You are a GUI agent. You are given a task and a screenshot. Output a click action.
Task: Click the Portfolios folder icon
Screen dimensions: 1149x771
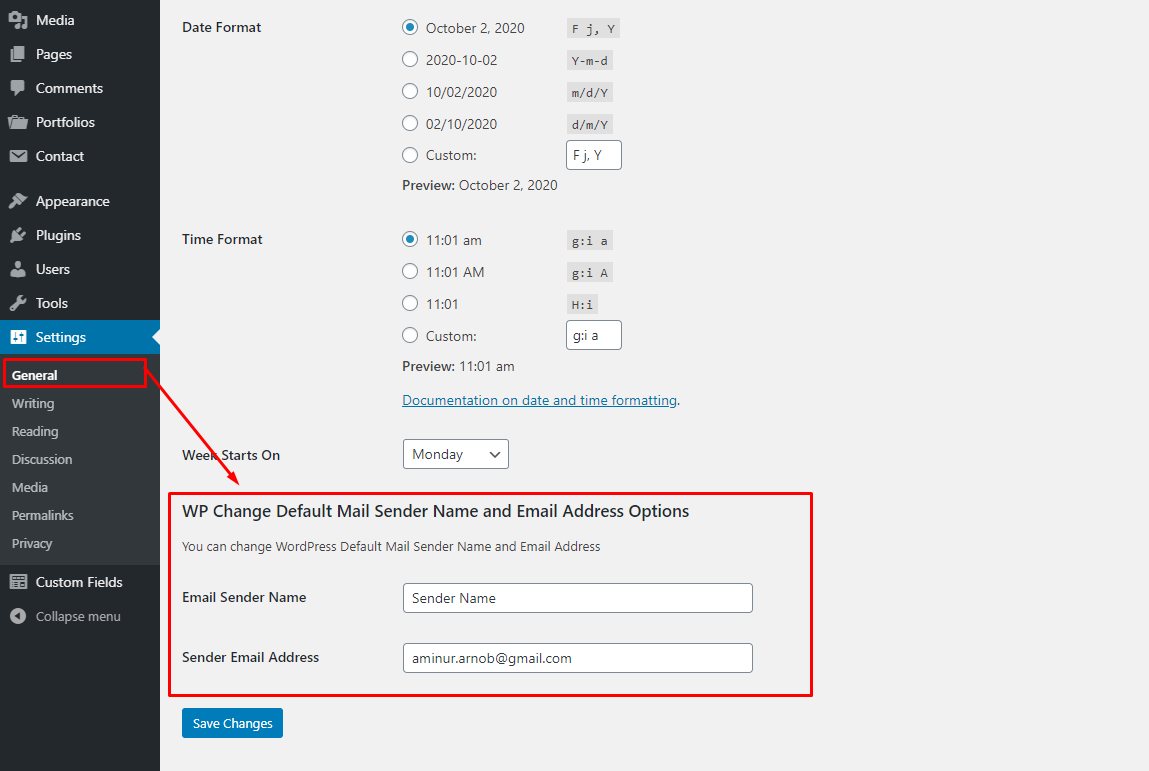coord(18,122)
